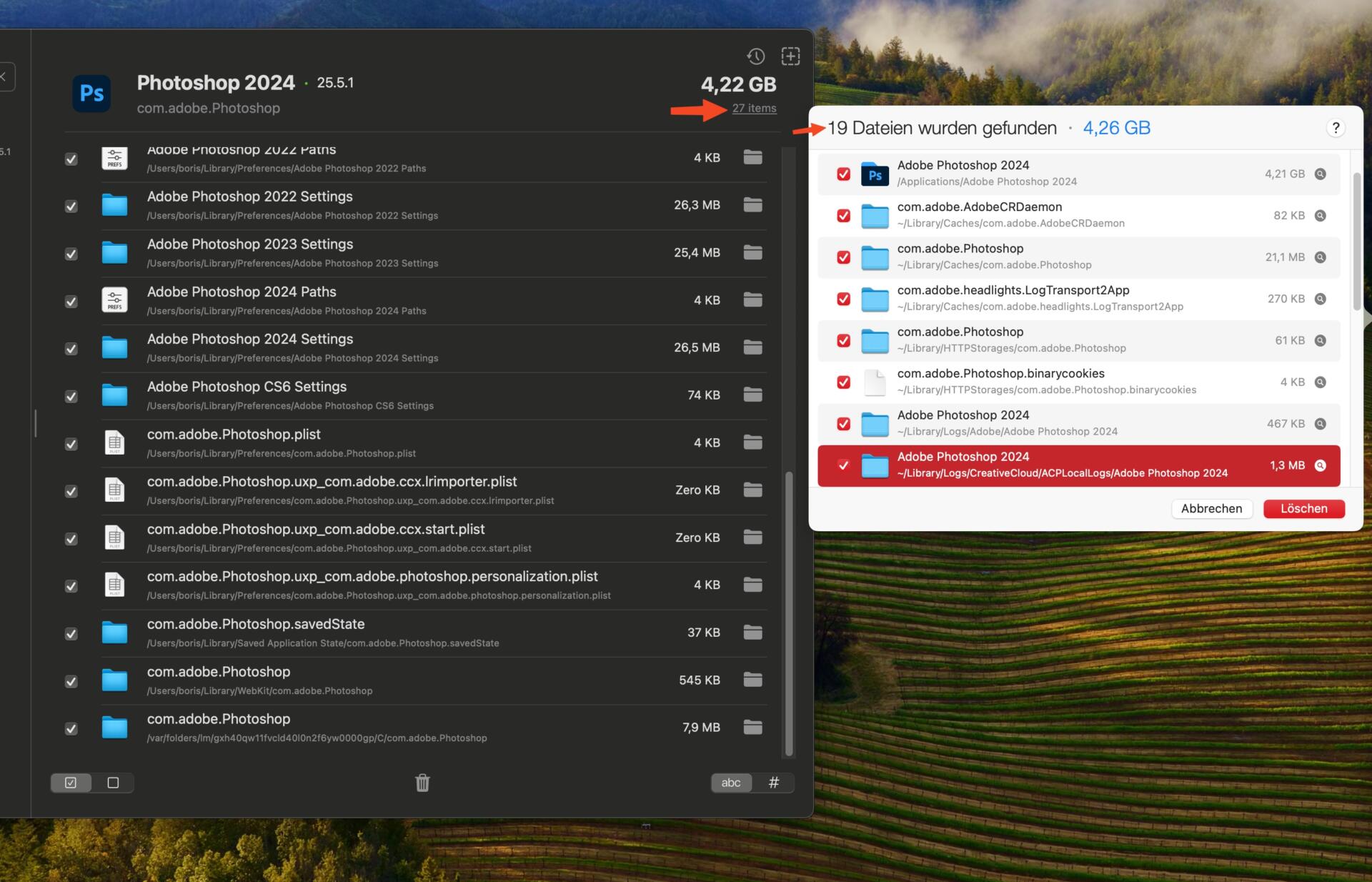Click Select All checked-box button
This screenshot has width=1372, height=882.
71,783
